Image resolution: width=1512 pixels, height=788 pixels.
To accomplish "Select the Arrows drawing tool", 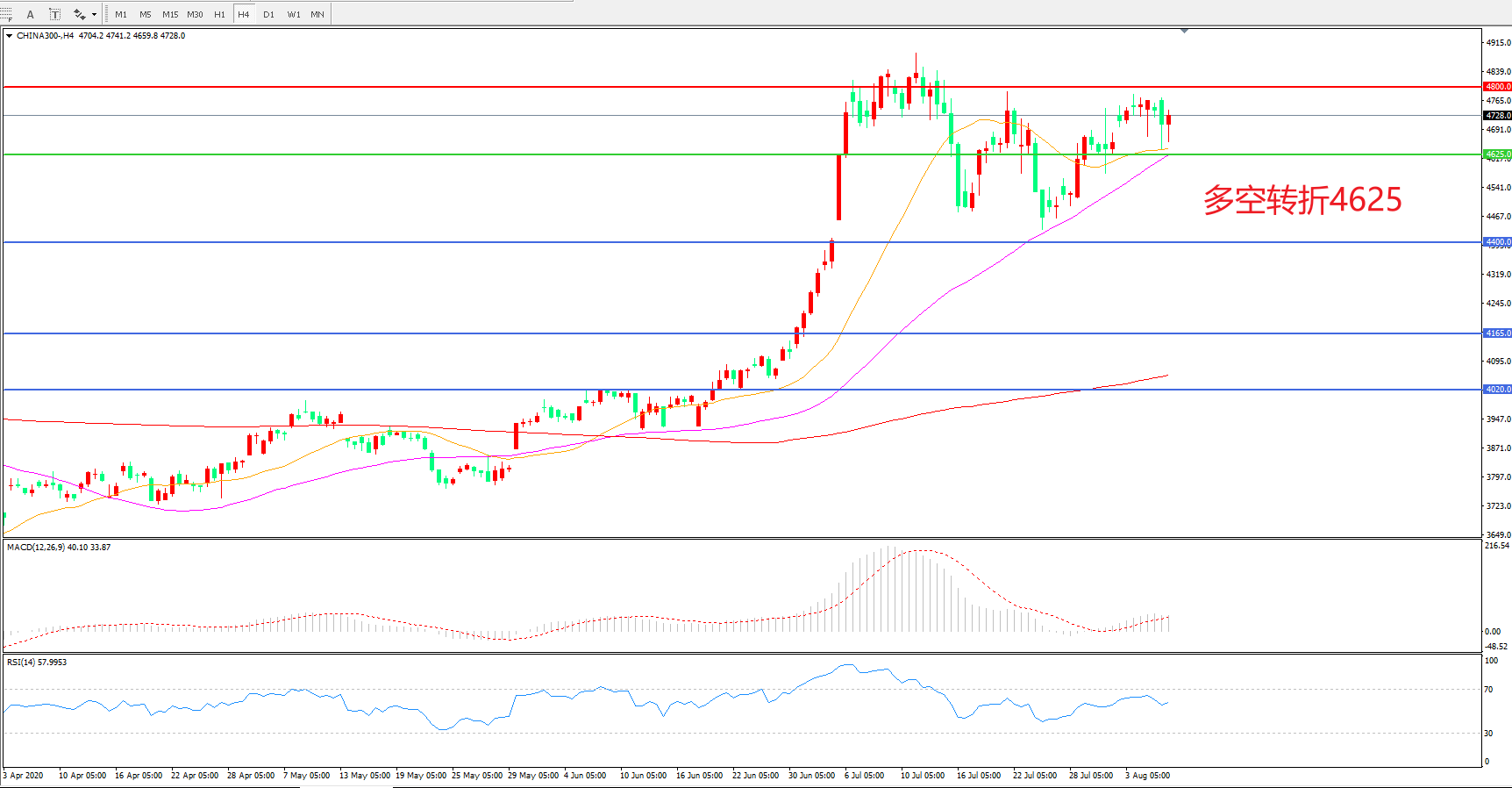I will [80, 14].
